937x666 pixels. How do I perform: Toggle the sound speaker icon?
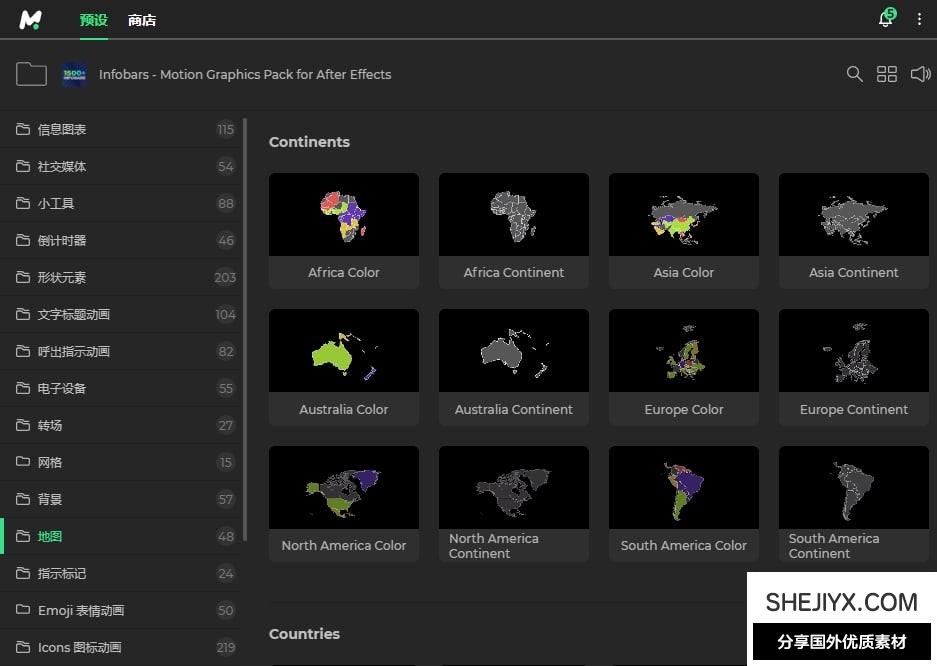920,74
